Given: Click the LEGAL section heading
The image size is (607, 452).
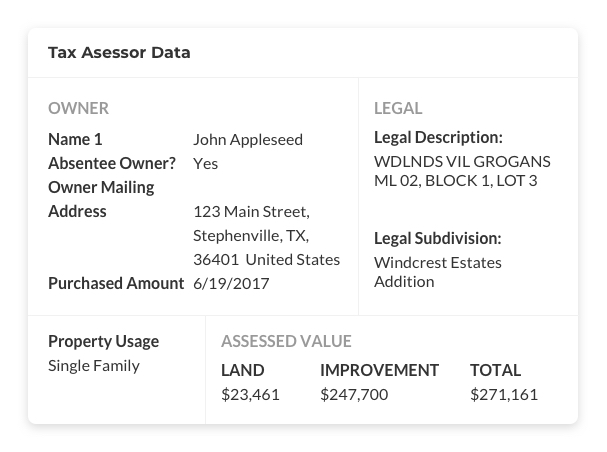Looking at the screenshot, I should (398, 108).
